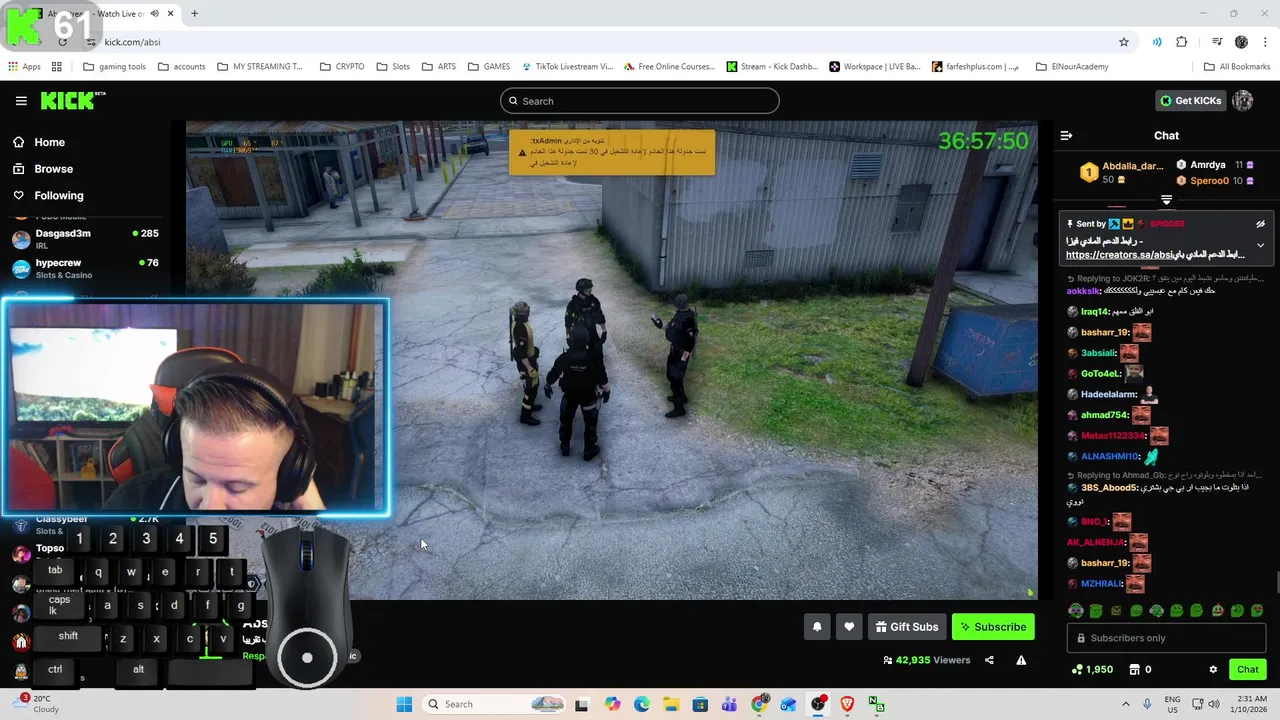Open the browser three-dot menu

[x=1266, y=42]
